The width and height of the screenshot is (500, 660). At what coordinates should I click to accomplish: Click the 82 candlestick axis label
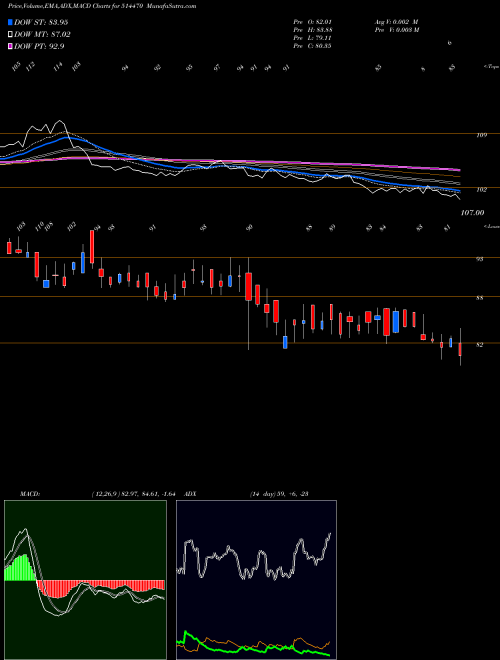point(479,345)
